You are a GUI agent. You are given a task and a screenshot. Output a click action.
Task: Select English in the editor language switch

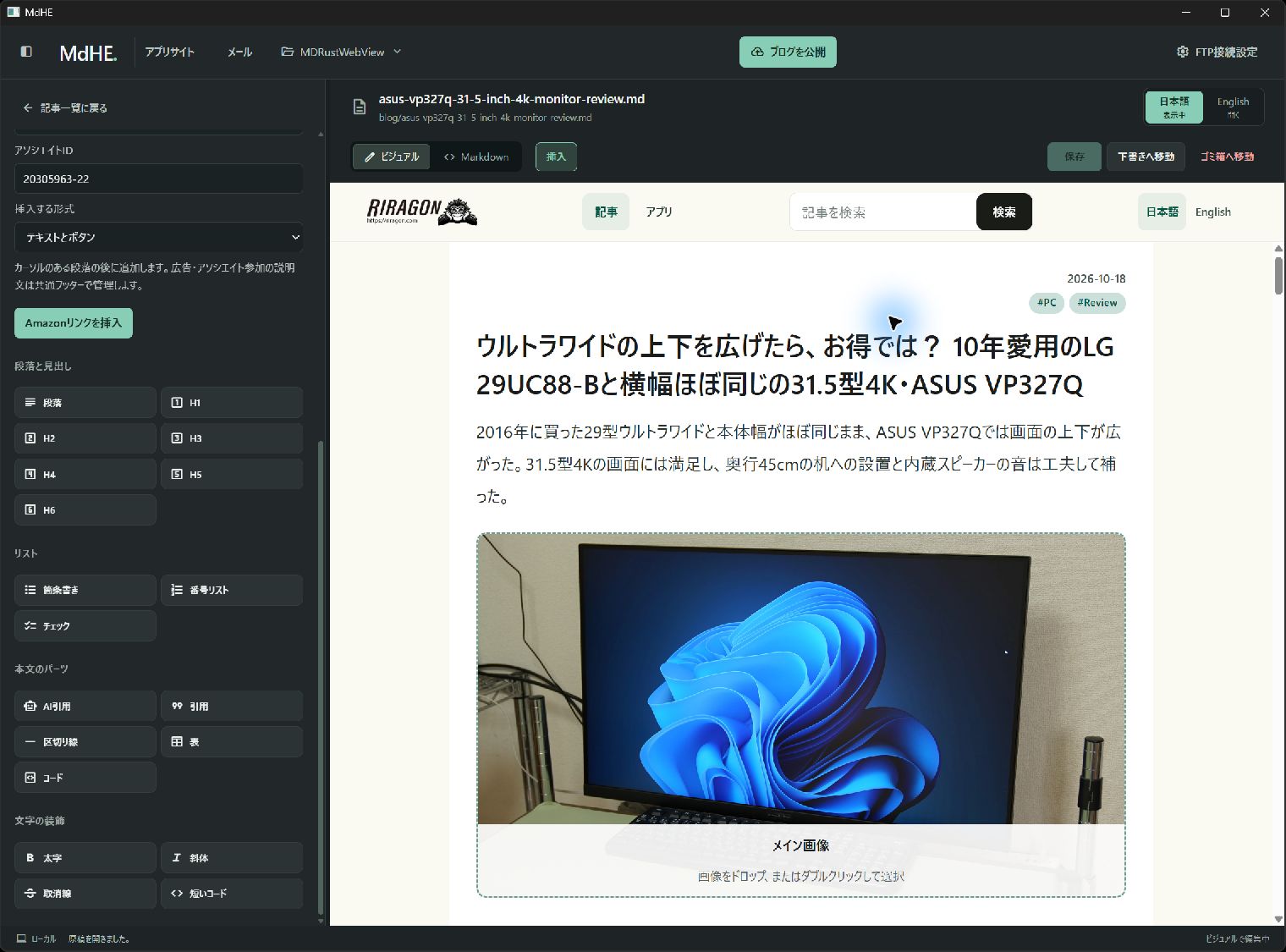pos(1233,107)
